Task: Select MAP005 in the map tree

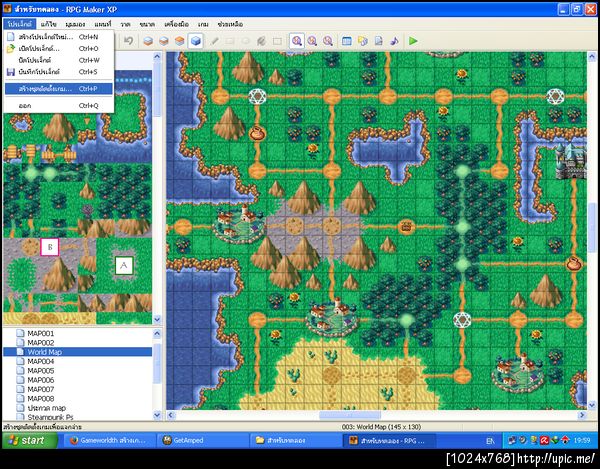Action: [x=41, y=370]
